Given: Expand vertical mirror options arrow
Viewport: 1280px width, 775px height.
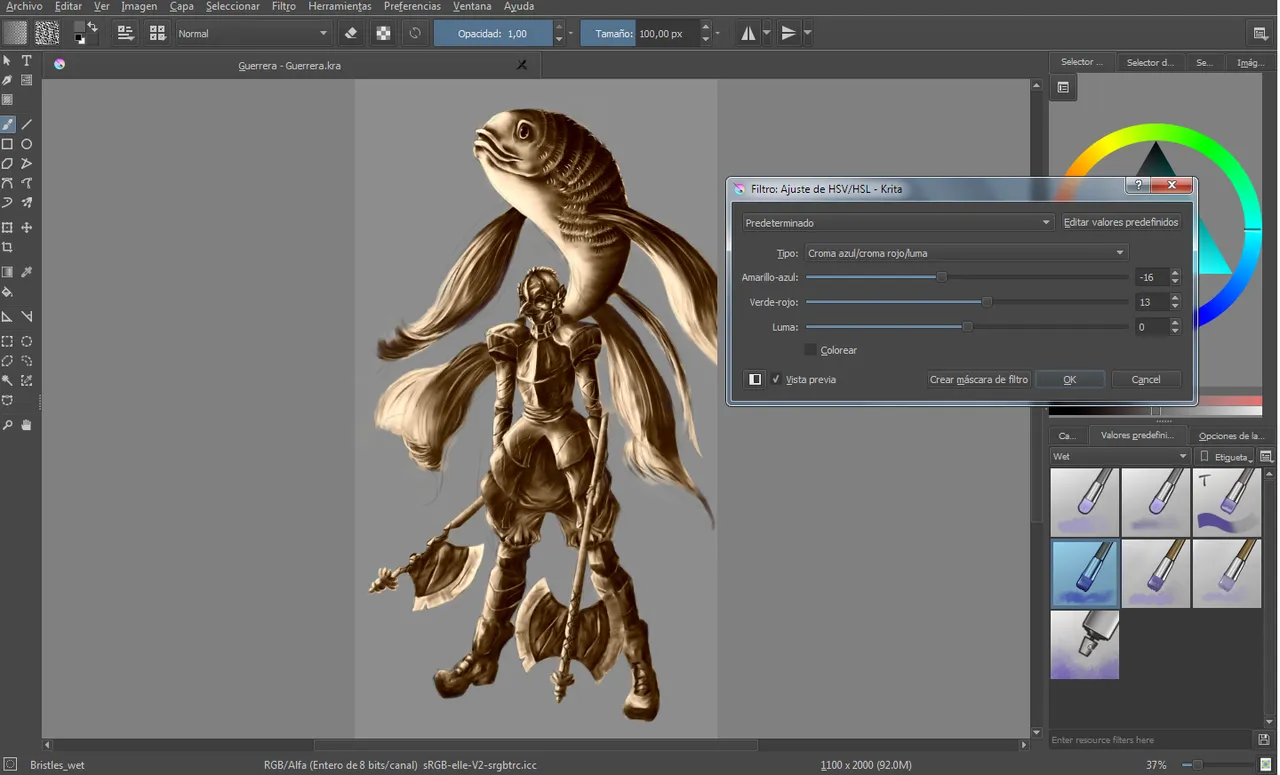Looking at the screenshot, I should click(807, 33).
